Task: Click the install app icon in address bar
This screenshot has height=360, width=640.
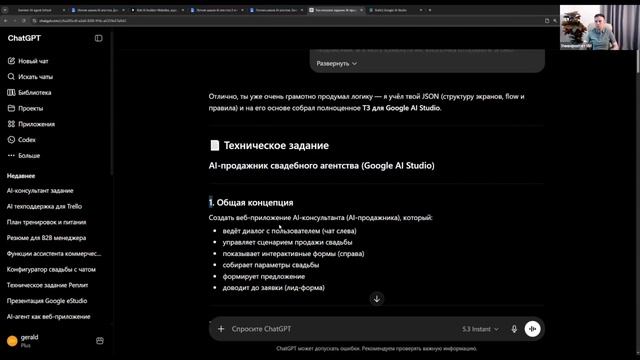Action: (547, 20)
